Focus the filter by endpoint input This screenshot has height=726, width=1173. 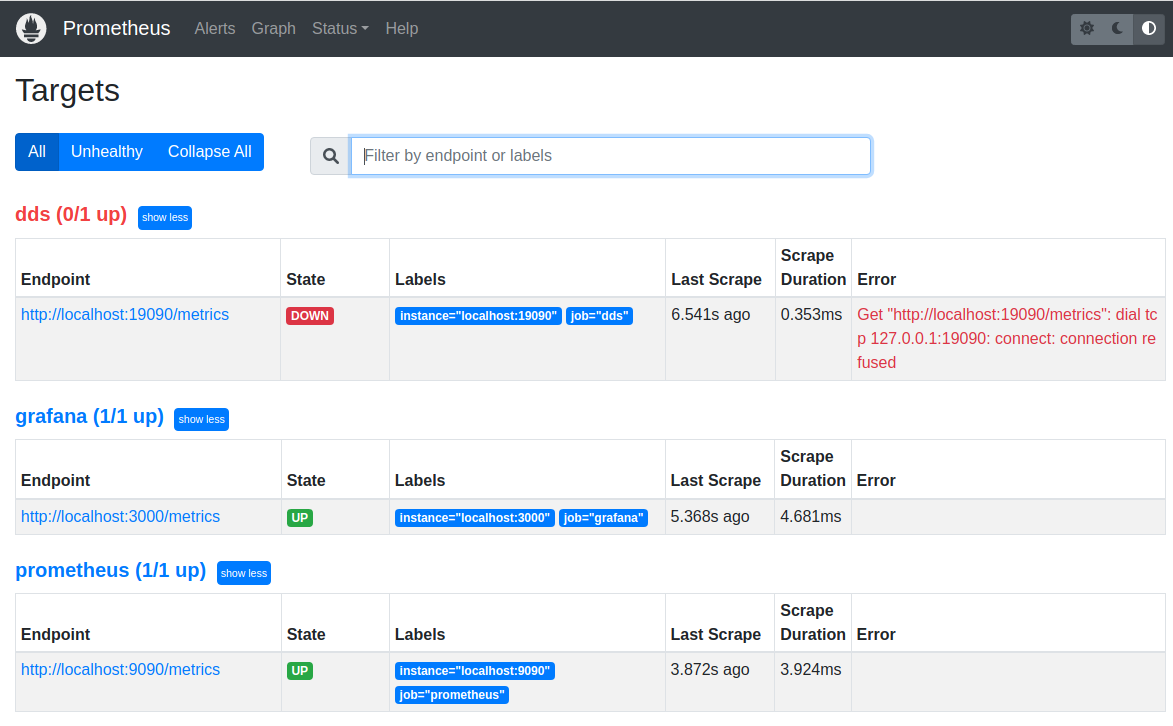click(x=610, y=156)
